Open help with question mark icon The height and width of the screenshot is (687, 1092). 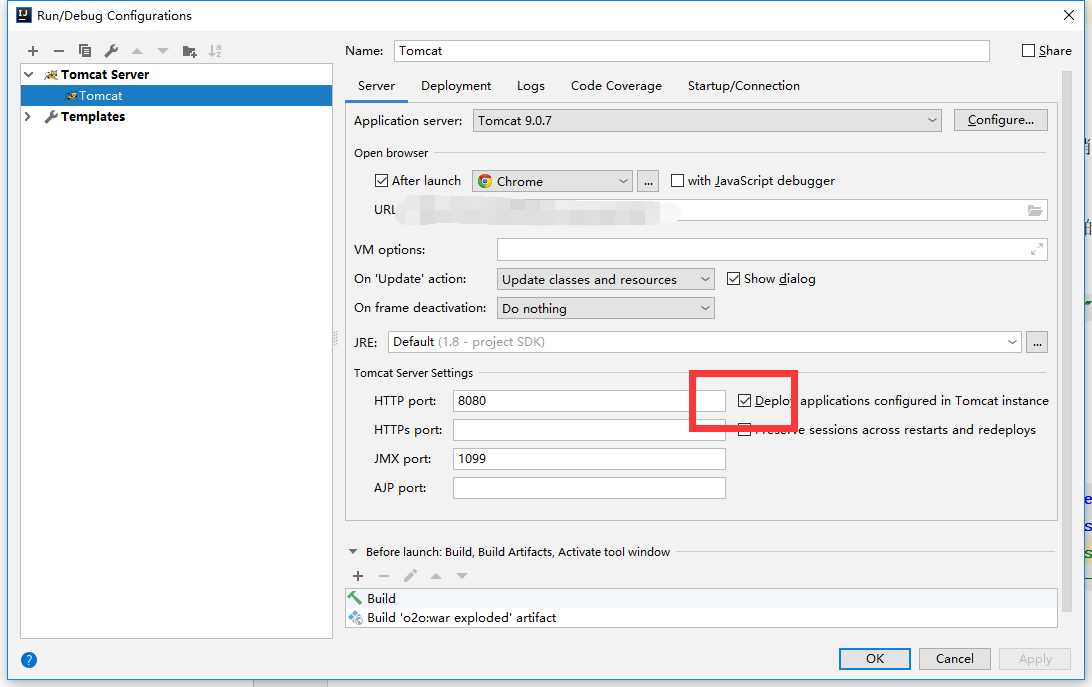coord(29,660)
